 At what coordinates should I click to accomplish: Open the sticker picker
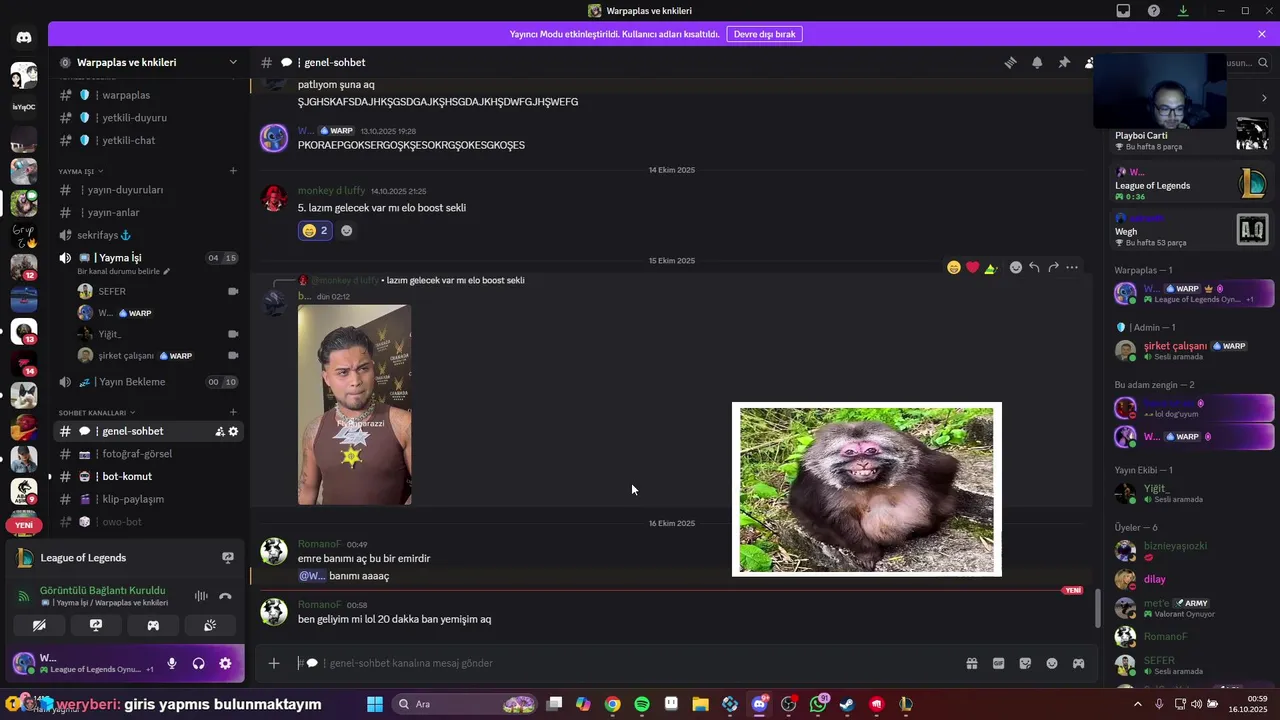pos(1025,663)
